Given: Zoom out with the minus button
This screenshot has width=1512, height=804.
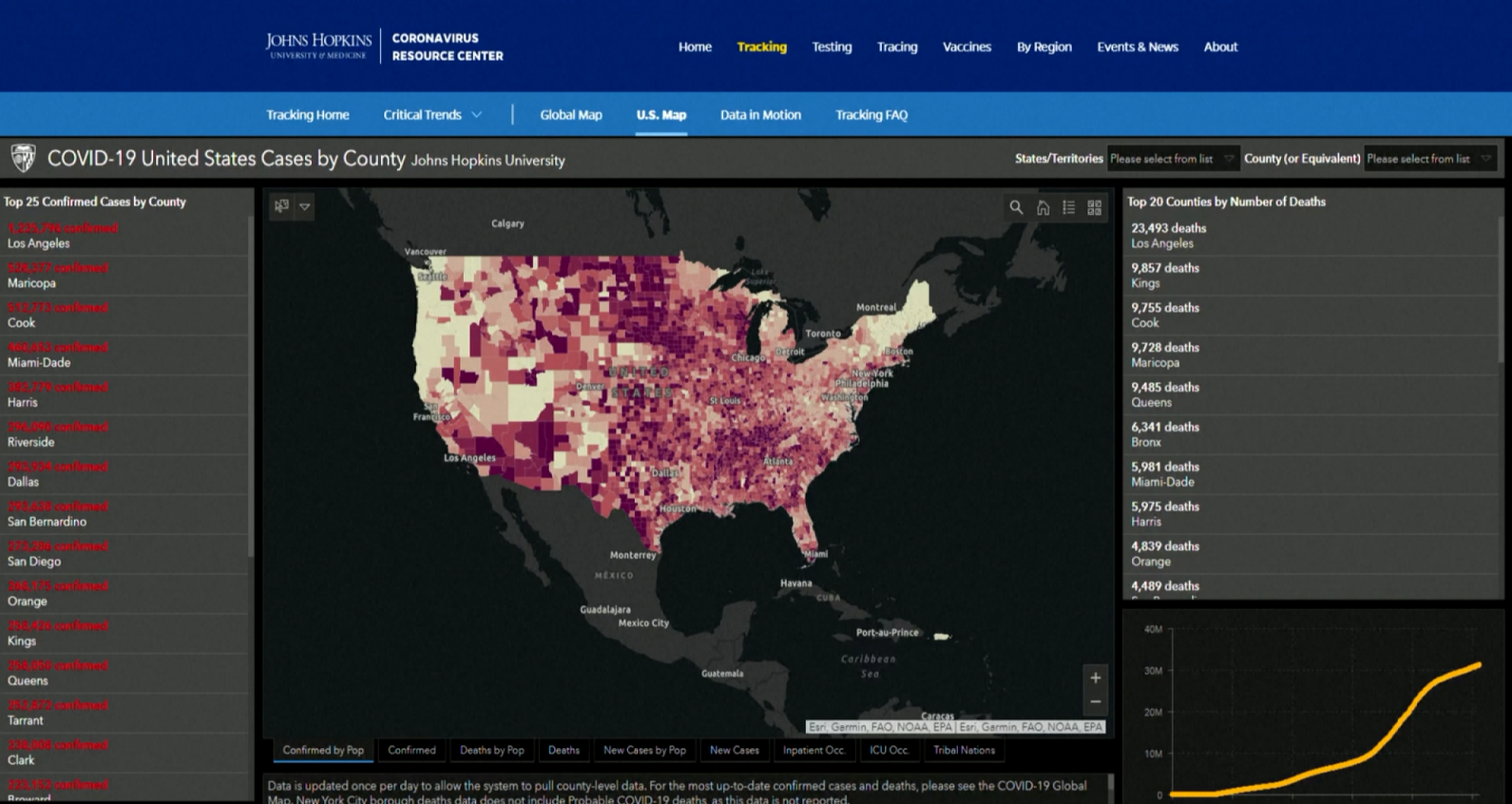Looking at the screenshot, I should tap(1095, 702).
